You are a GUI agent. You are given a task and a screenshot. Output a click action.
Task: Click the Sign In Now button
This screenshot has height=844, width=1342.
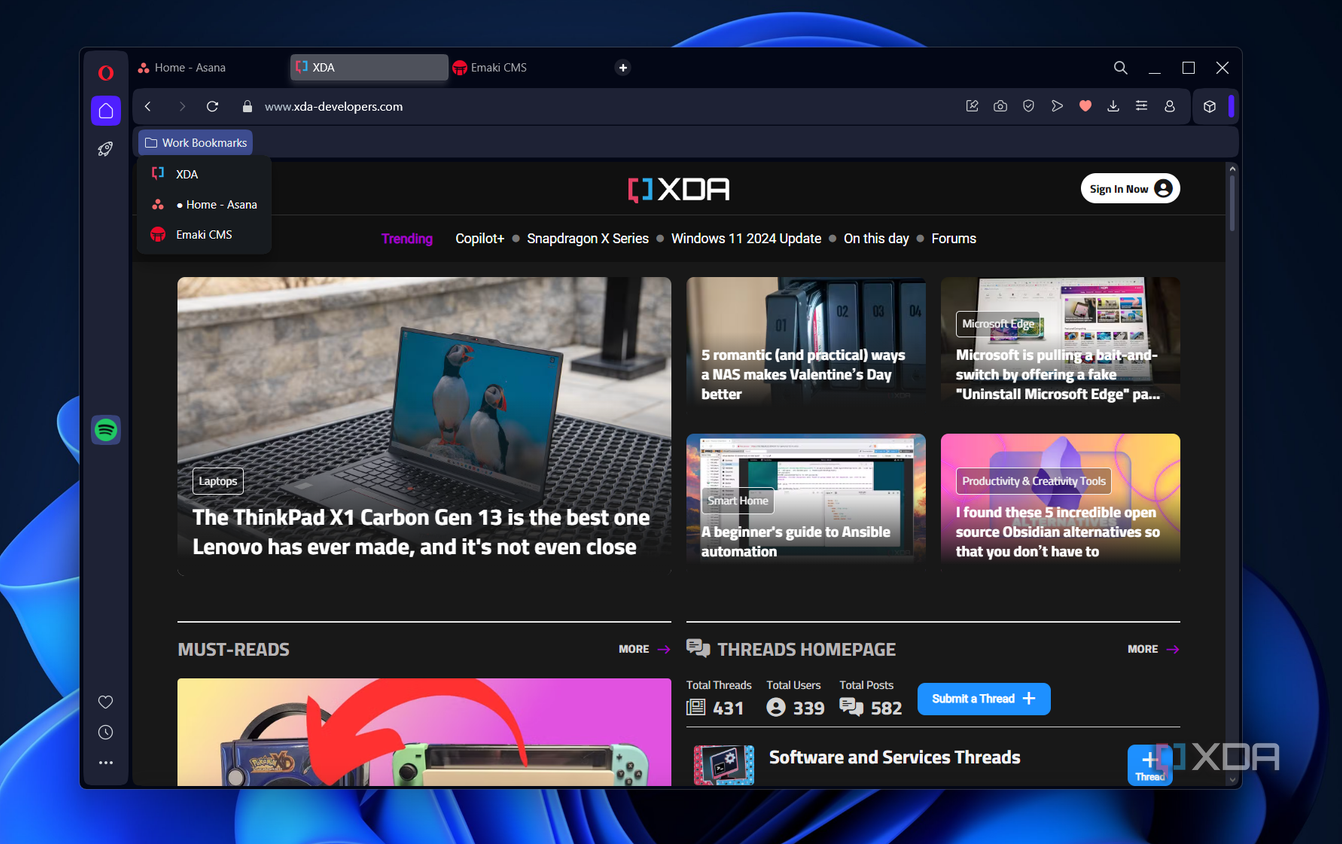tap(1130, 189)
